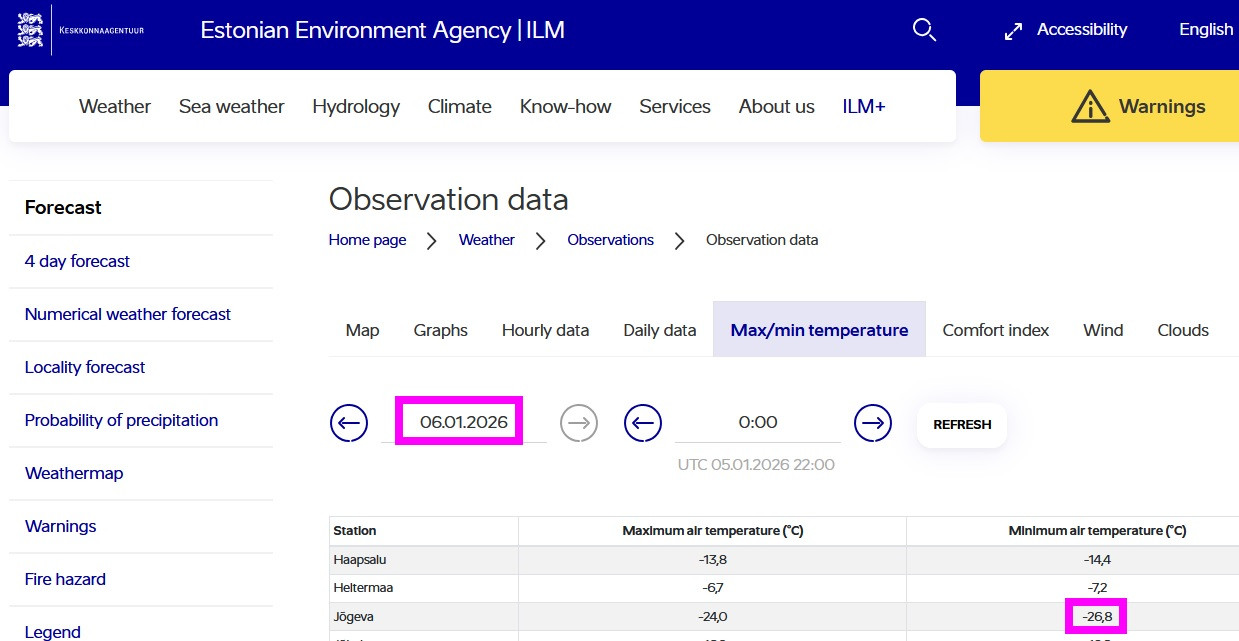
Task: Open the Hydrology menu
Action: click(x=356, y=106)
